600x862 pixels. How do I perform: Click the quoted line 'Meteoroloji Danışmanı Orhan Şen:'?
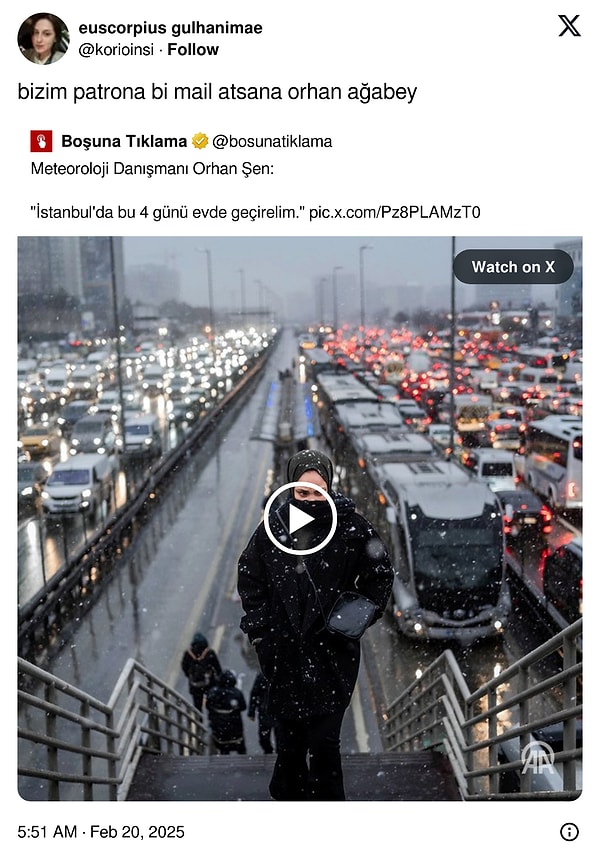(x=152, y=168)
